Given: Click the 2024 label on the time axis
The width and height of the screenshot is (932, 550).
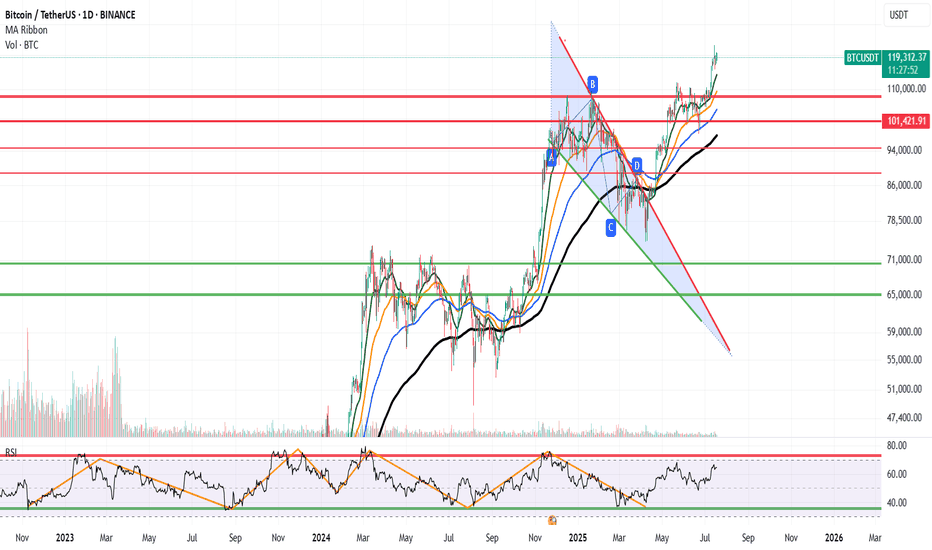Looking at the screenshot, I should pos(321,538).
